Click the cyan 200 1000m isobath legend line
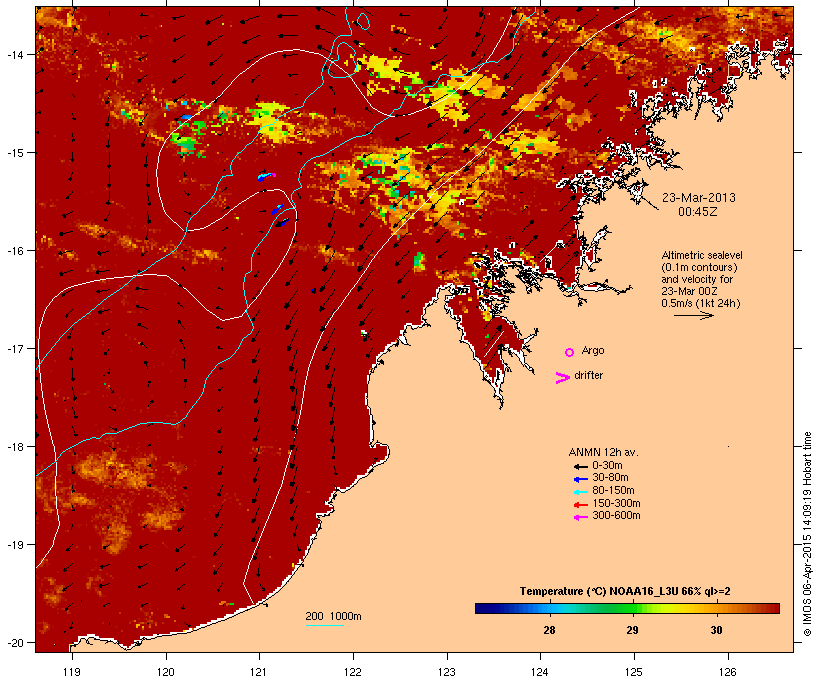 tap(325, 625)
